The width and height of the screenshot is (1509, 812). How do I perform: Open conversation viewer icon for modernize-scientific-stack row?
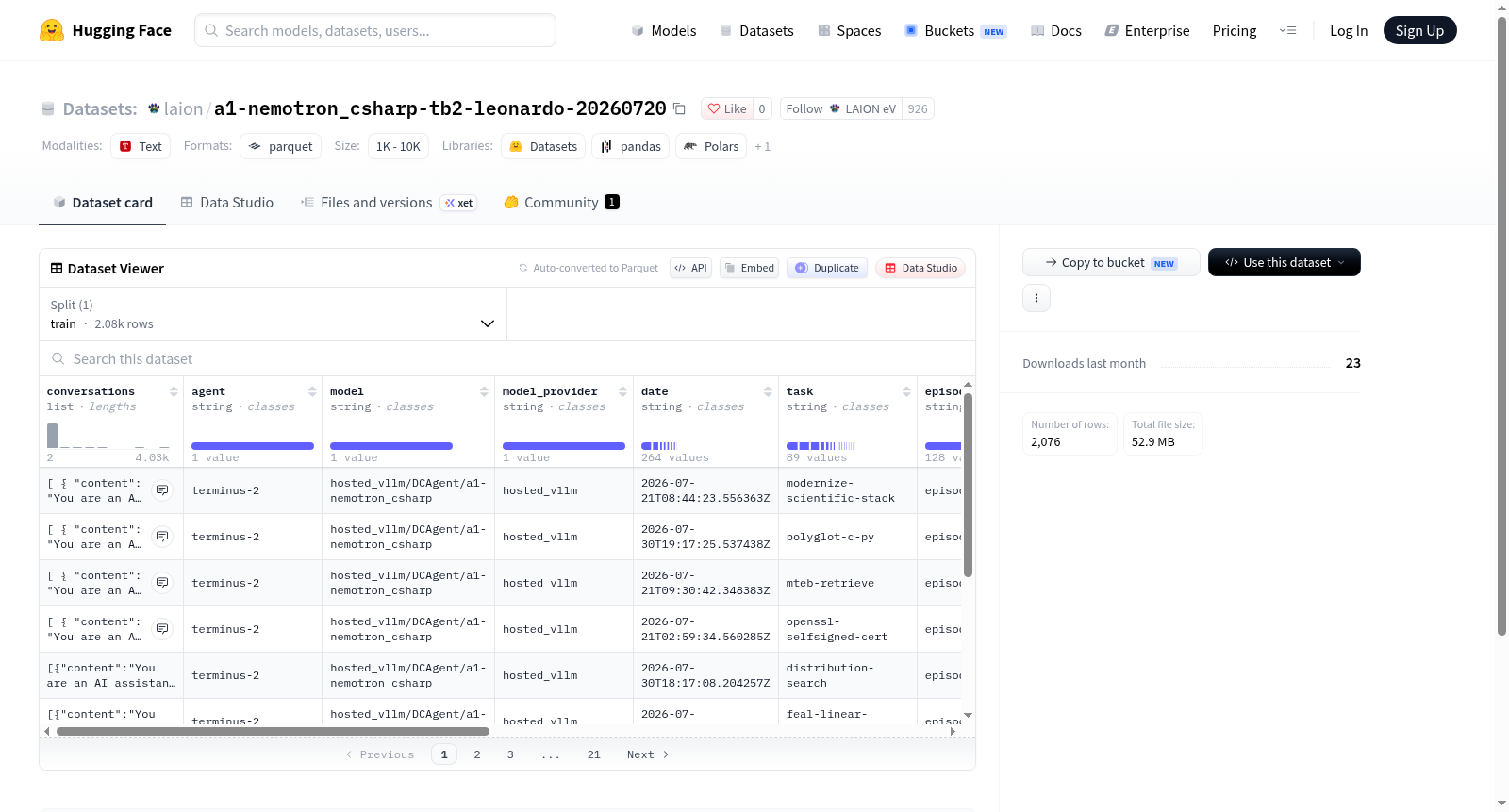(x=162, y=490)
